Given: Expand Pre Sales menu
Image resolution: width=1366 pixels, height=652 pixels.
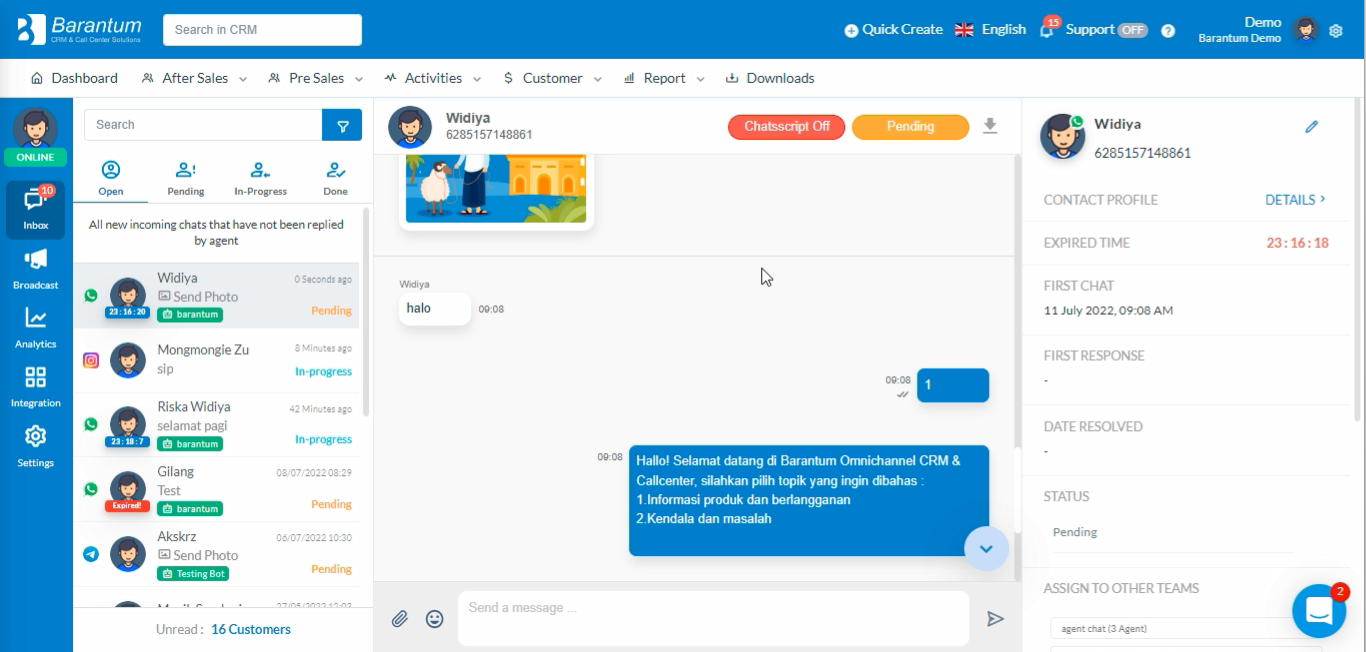Looking at the screenshot, I should [x=314, y=78].
